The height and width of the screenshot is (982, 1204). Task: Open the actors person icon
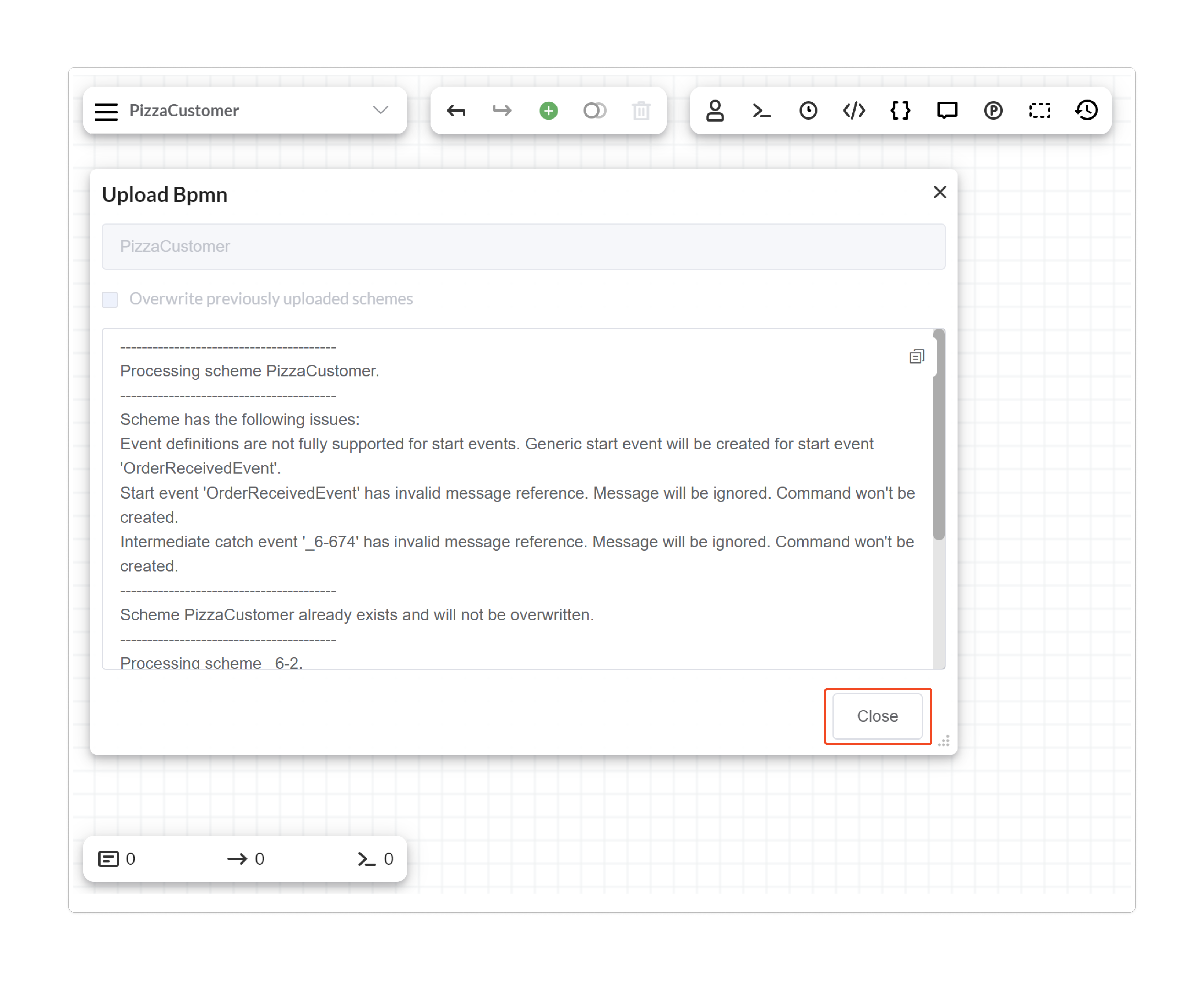pos(715,110)
